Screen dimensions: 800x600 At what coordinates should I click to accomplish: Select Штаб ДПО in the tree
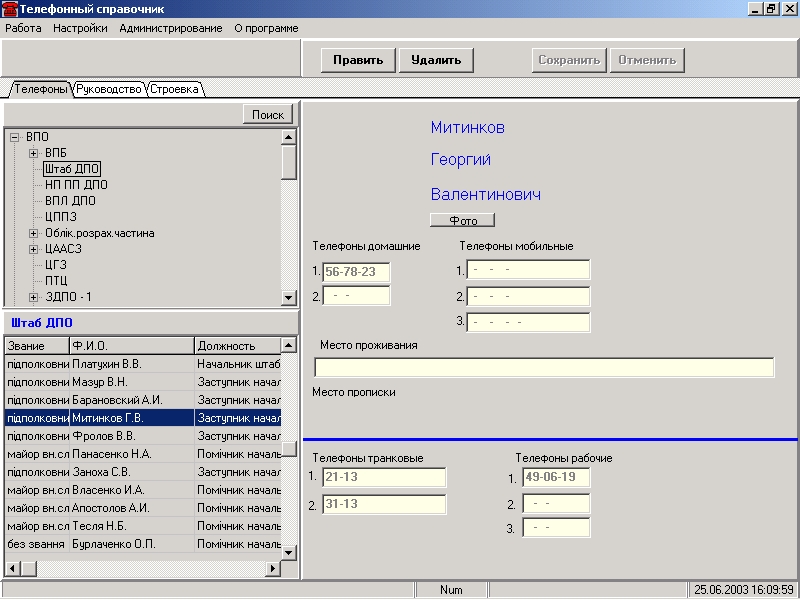(x=72, y=169)
